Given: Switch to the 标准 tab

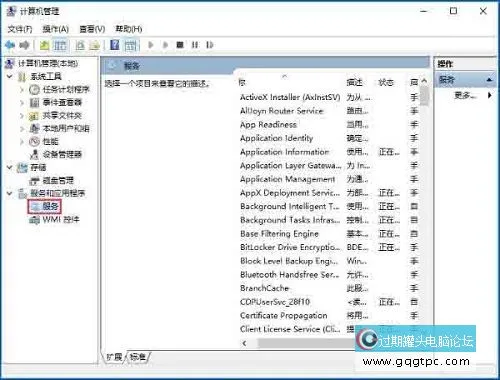Looking at the screenshot, I should click(138, 357).
